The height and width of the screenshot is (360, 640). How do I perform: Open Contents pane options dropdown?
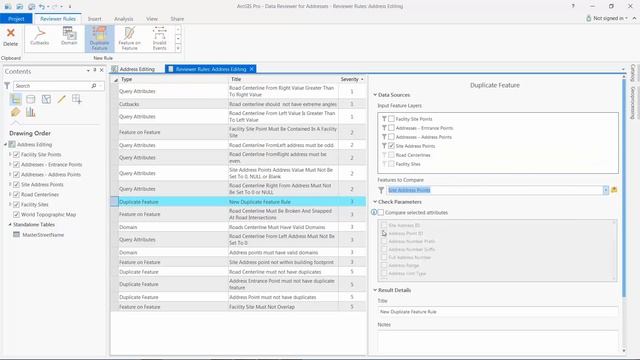(88, 71)
